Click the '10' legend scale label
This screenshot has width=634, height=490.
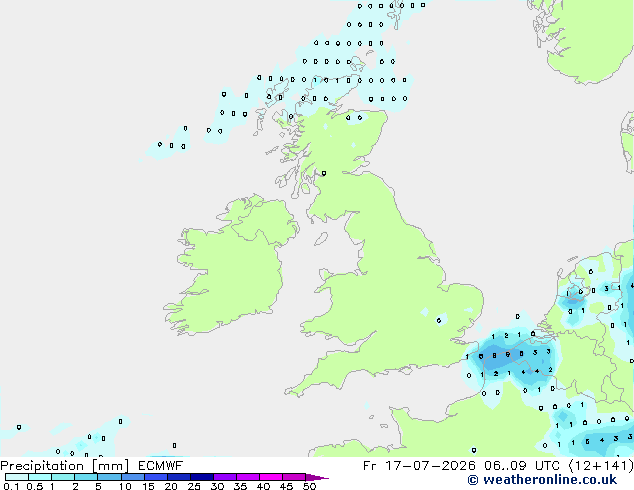click(x=125, y=486)
